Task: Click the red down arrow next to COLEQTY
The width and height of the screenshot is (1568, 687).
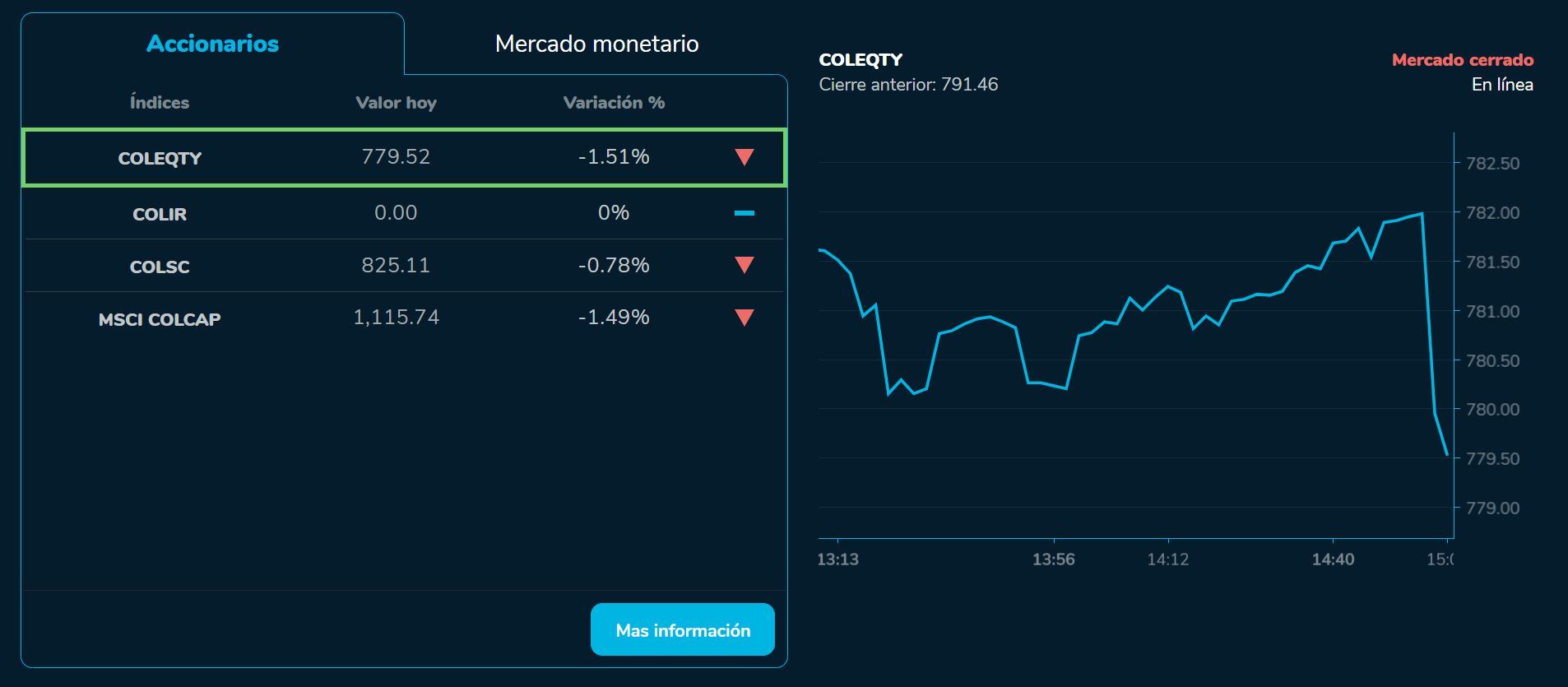Action: point(743,157)
